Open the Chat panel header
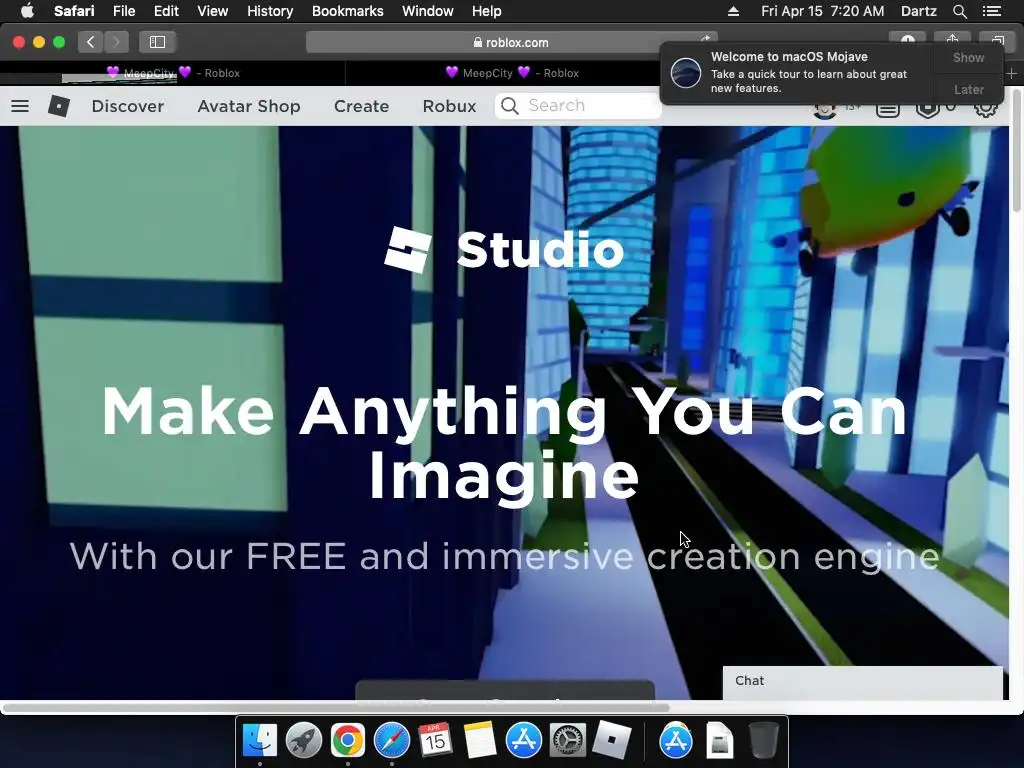Image resolution: width=1024 pixels, height=768 pixels. coord(862,681)
